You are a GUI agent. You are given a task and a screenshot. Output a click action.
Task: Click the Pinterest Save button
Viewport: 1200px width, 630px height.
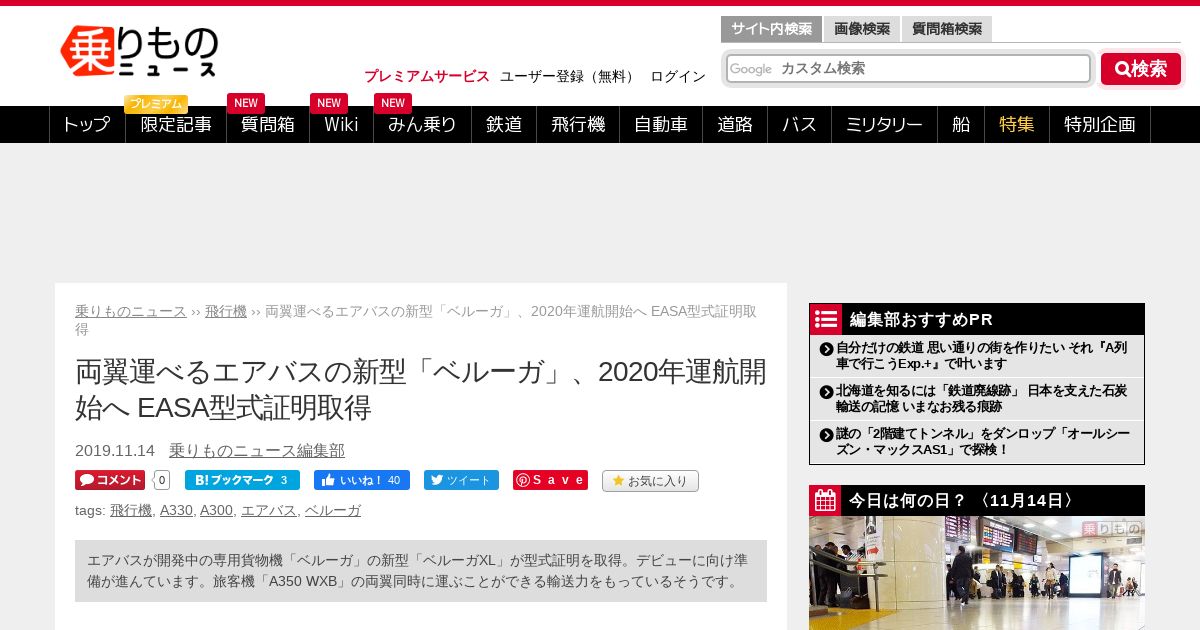pos(550,480)
